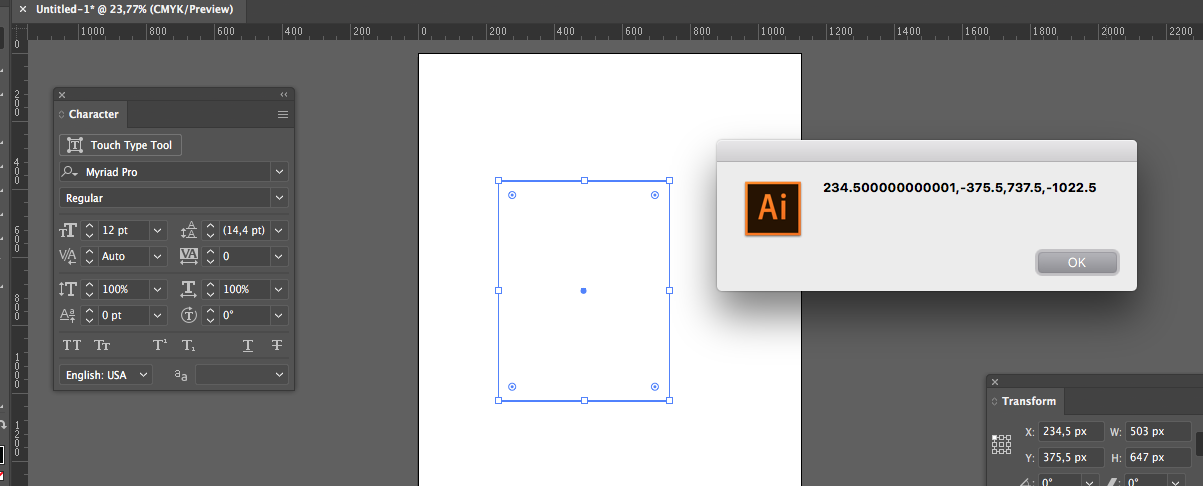This screenshot has width=1203, height=486.
Task: Select the Transform panel tab
Action: click(1028, 401)
